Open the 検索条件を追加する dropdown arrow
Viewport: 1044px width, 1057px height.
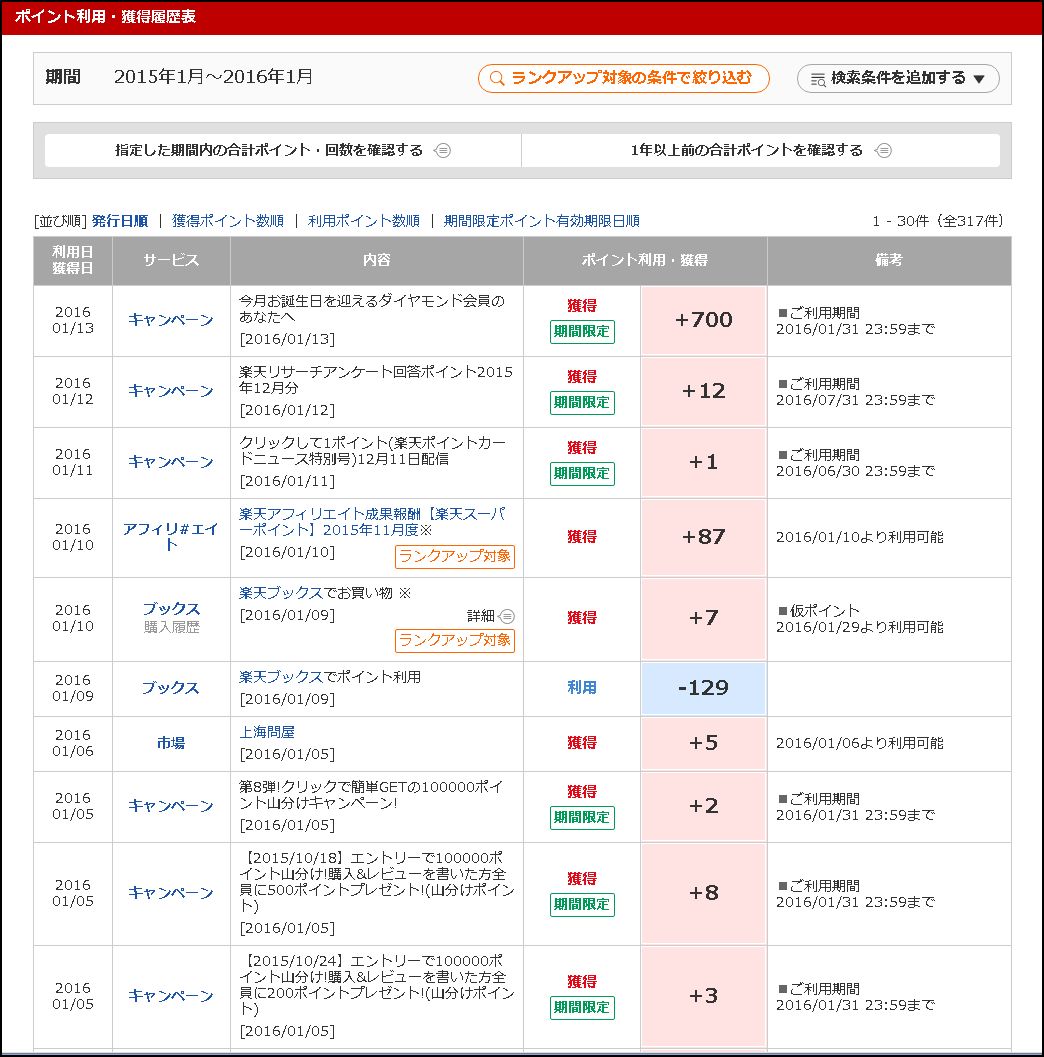point(979,79)
